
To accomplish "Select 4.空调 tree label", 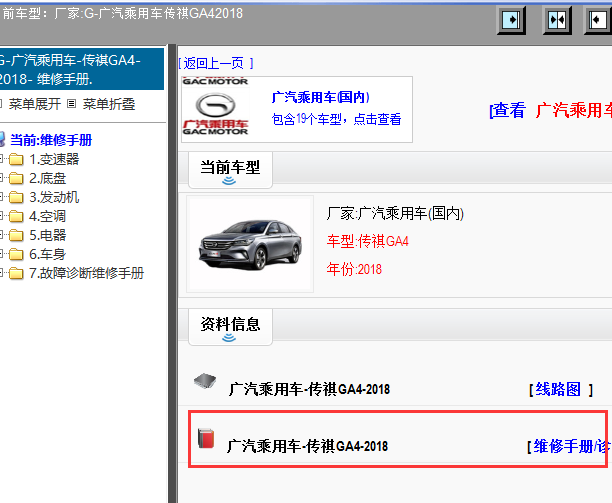I will tap(48, 216).
